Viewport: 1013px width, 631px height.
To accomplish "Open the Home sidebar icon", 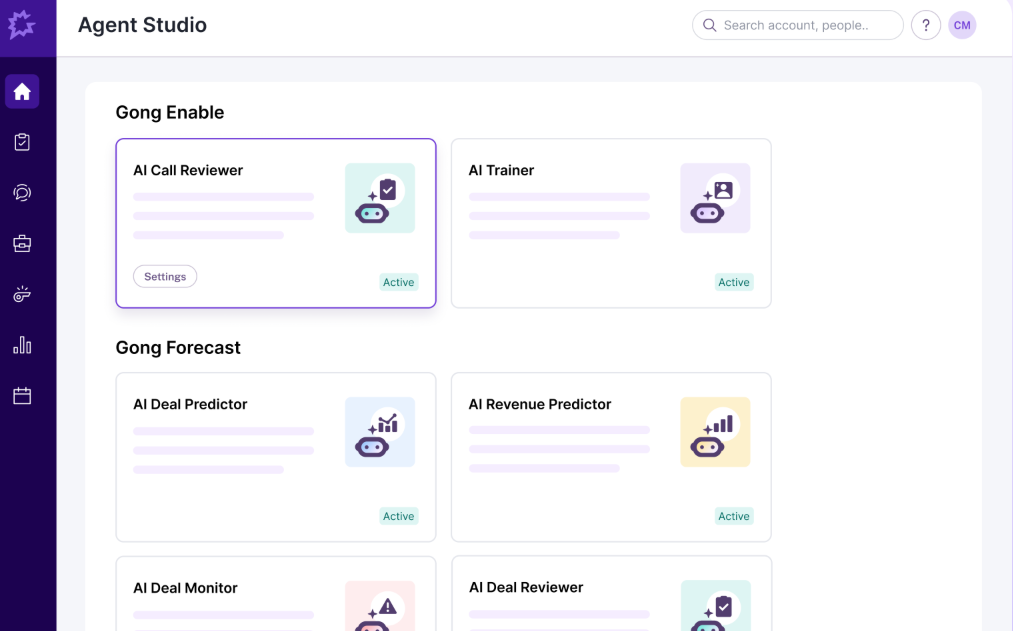I will [22, 92].
